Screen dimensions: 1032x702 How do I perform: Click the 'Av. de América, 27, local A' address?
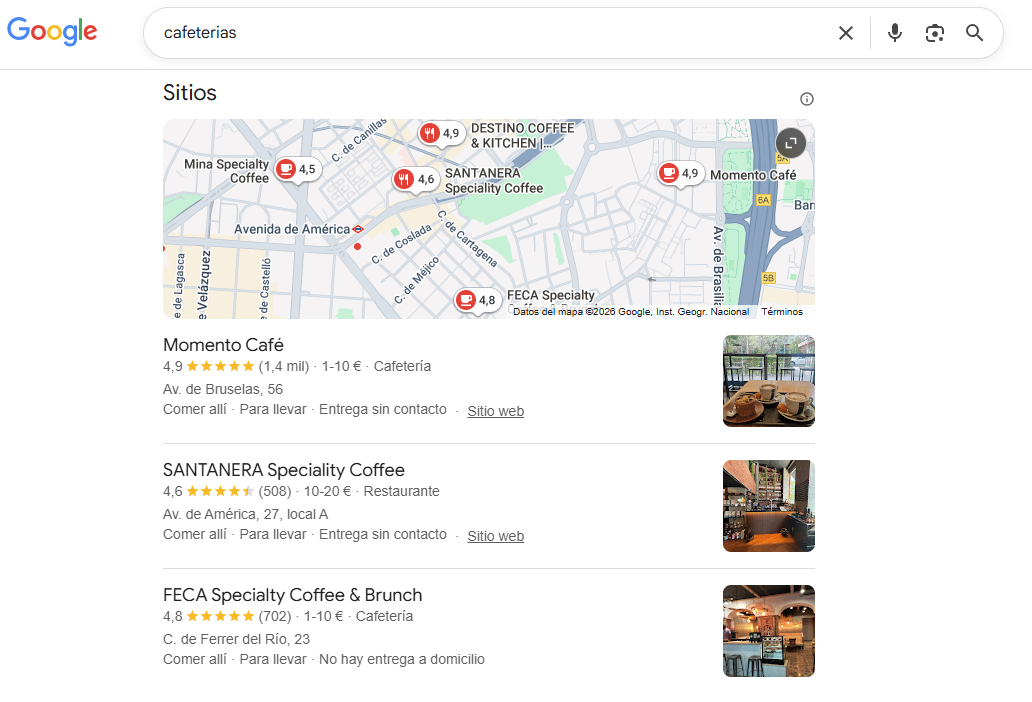245,514
